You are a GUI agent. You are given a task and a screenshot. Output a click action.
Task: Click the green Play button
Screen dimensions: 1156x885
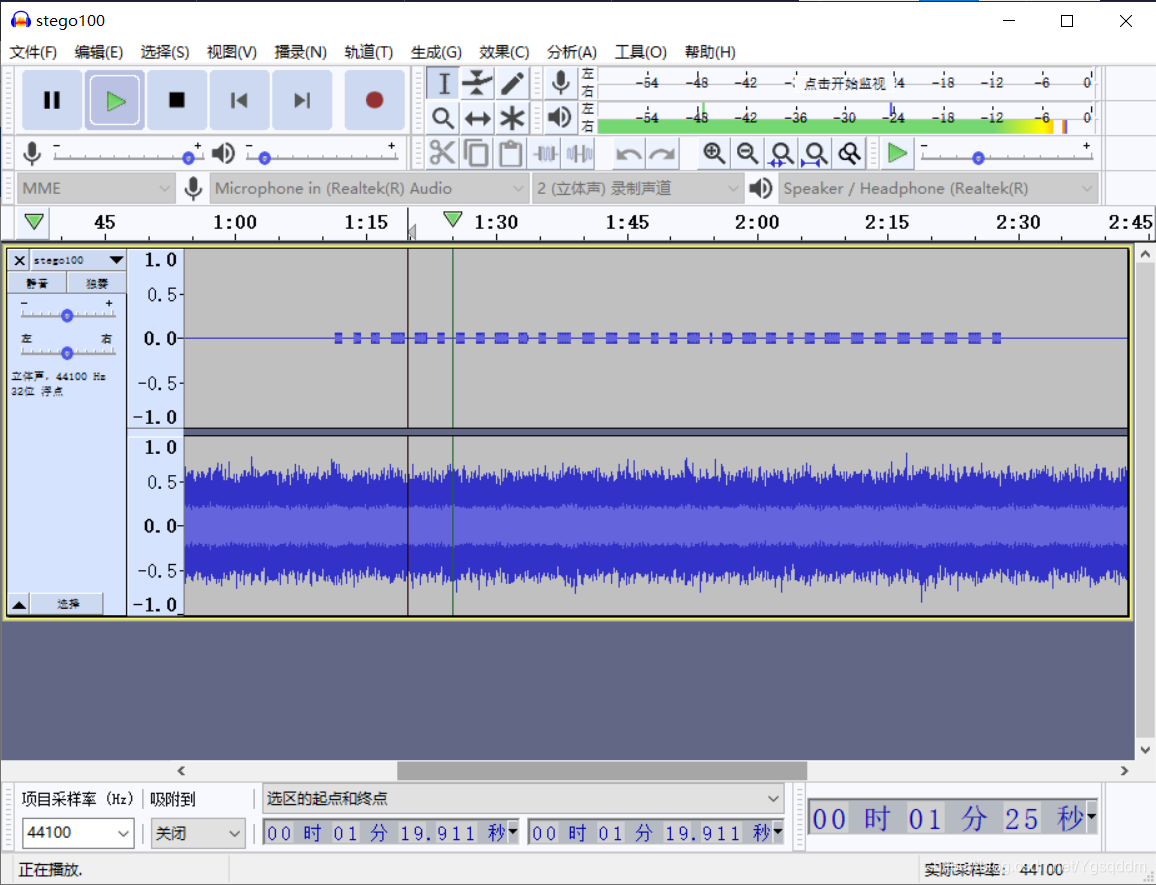115,100
